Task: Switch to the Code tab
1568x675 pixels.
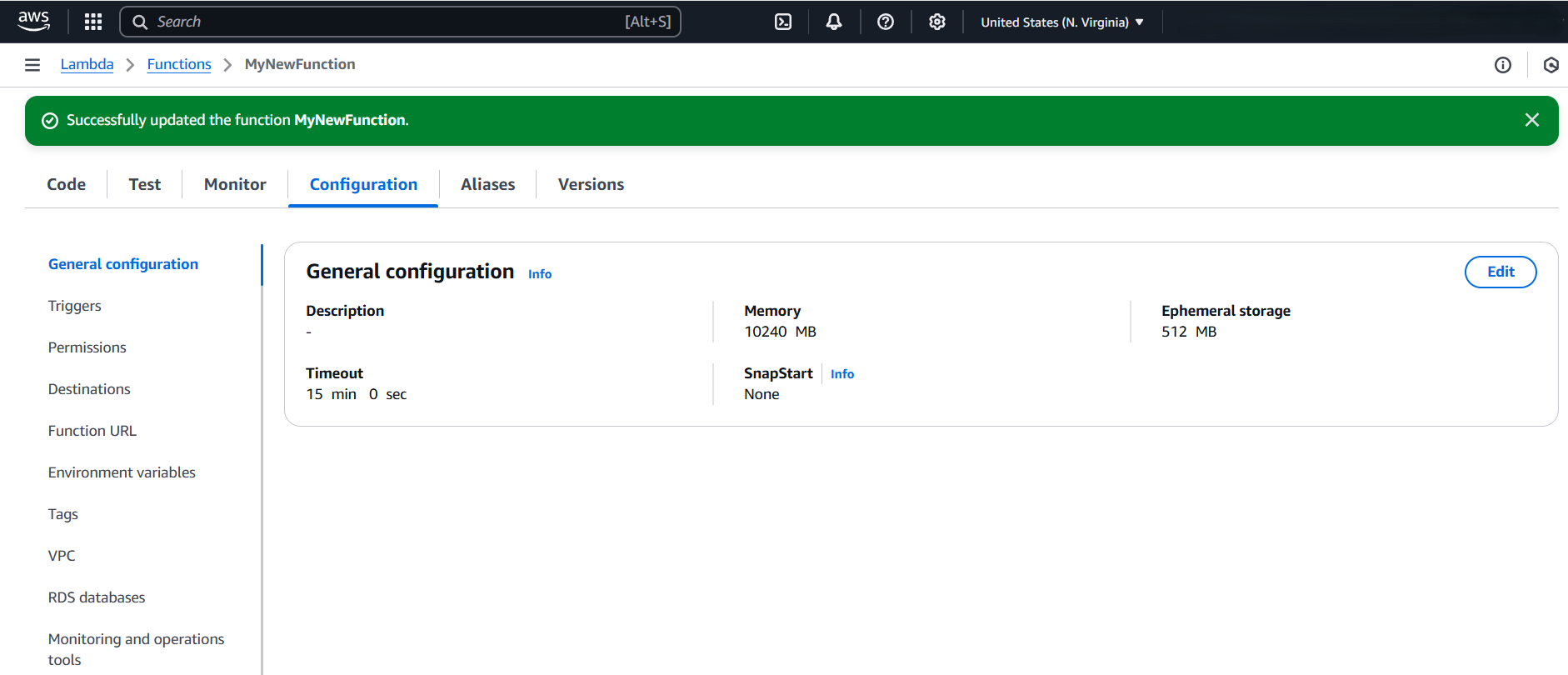Action: click(x=67, y=184)
